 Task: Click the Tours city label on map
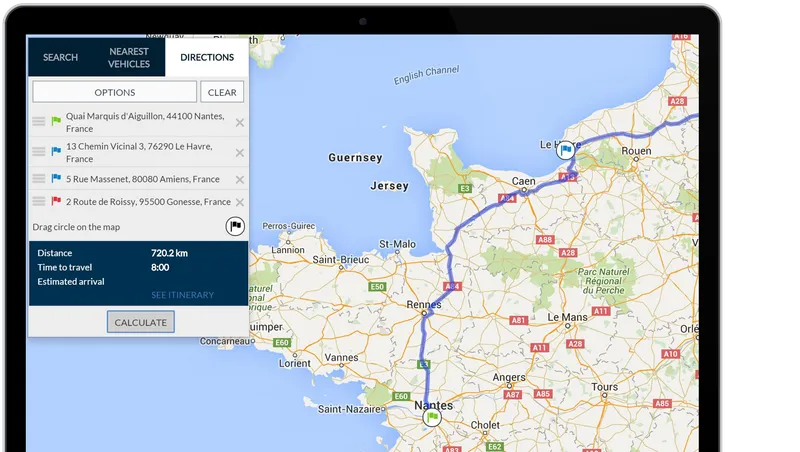605,387
